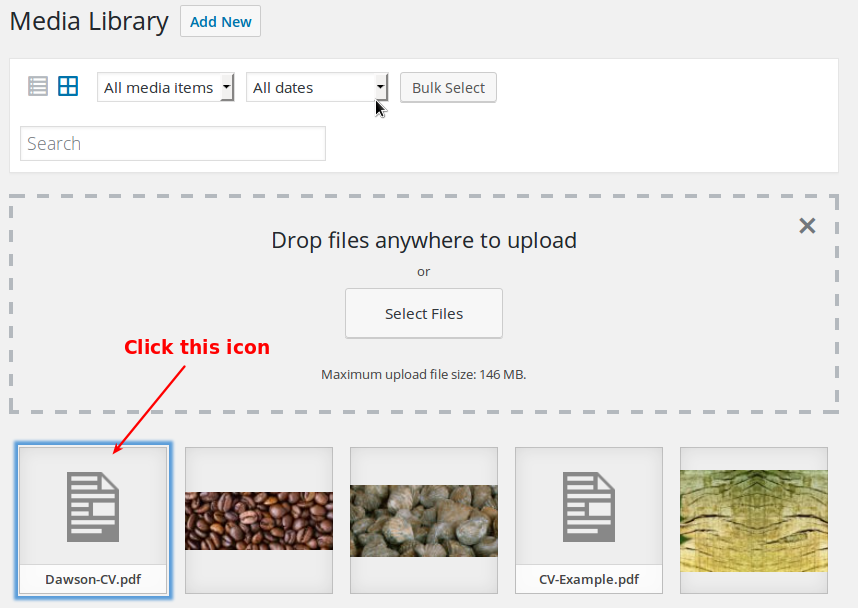Open the CV-Example.pdf document icon

tap(589, 507)
